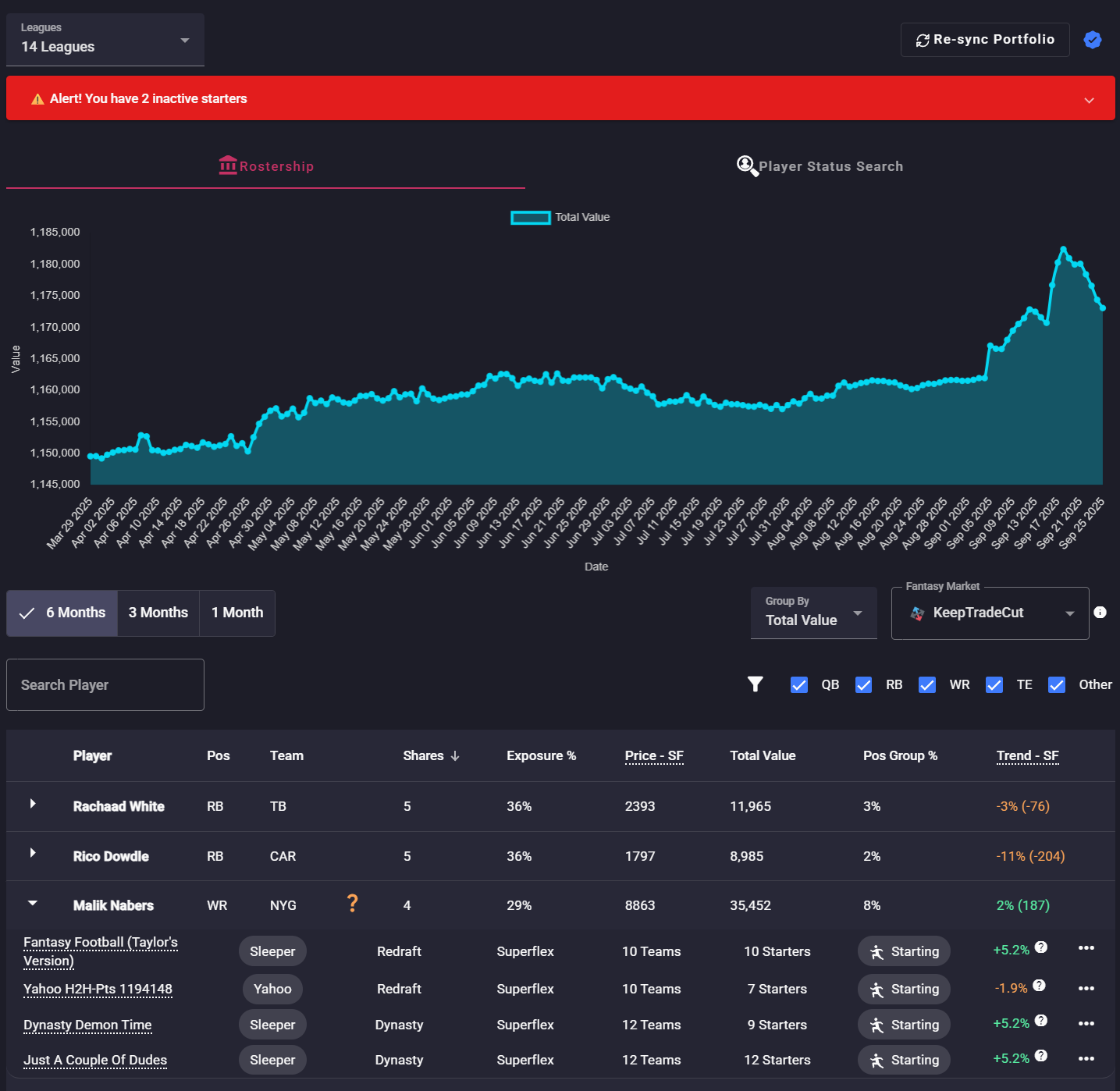Image resolution: width=1120 pixels, height=1091 pixels.
Task: Open the Group By dropdown
Action: (813, 613)
